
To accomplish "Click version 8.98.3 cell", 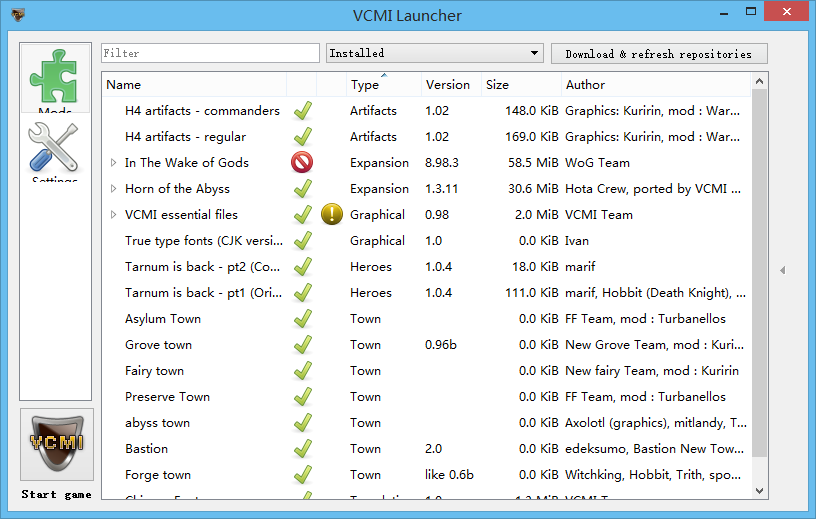I will click(442, 162).
